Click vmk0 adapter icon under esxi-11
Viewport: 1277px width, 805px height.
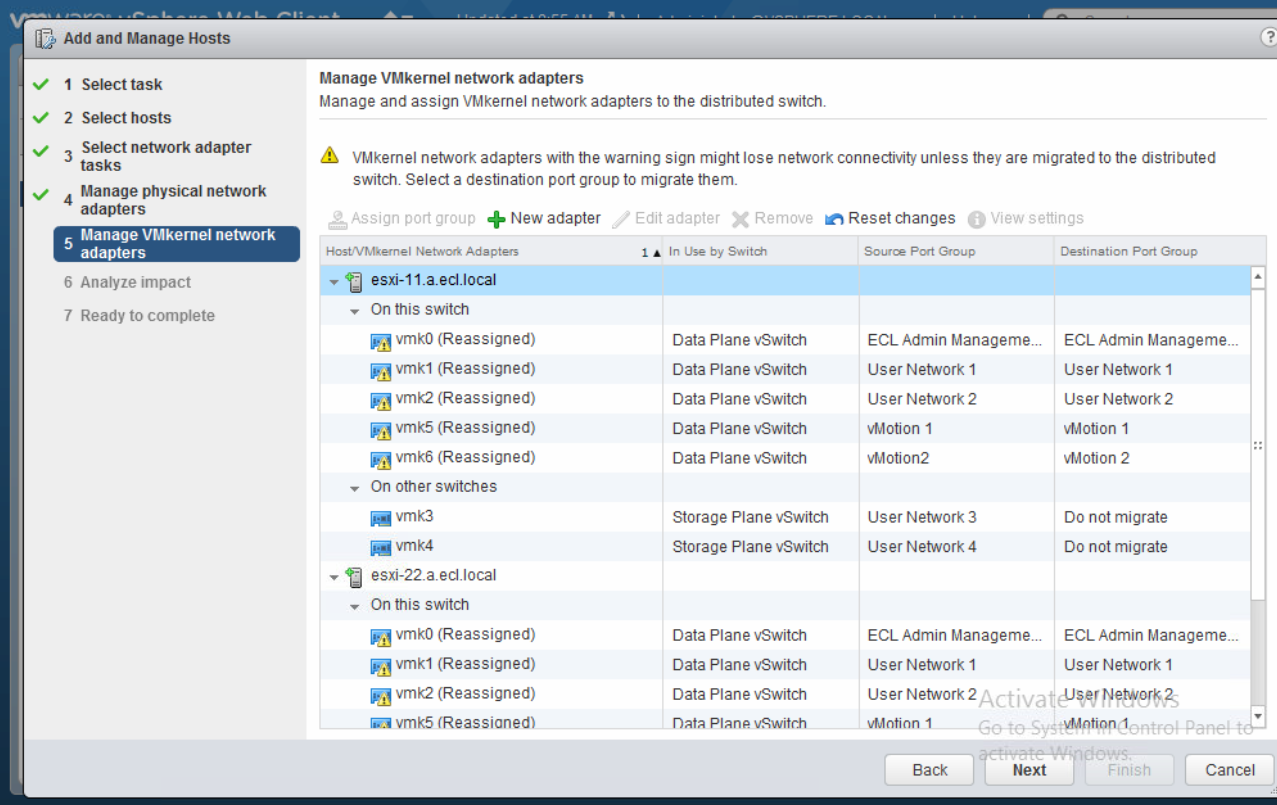381,342
